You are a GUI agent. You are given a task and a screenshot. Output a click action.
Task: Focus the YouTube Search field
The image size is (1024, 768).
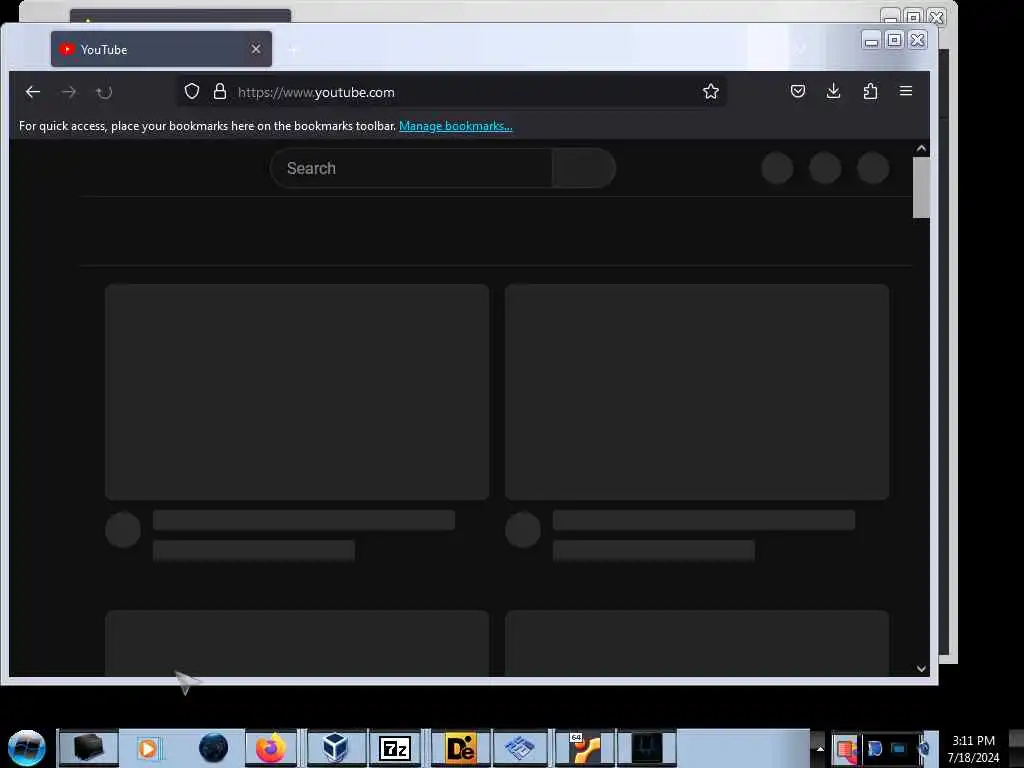(x=411, y=168)
